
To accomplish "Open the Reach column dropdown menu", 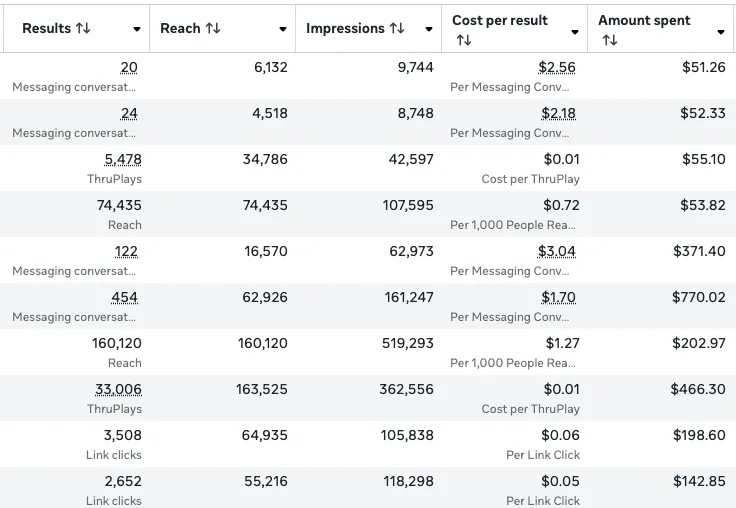I will pos(283,29).
